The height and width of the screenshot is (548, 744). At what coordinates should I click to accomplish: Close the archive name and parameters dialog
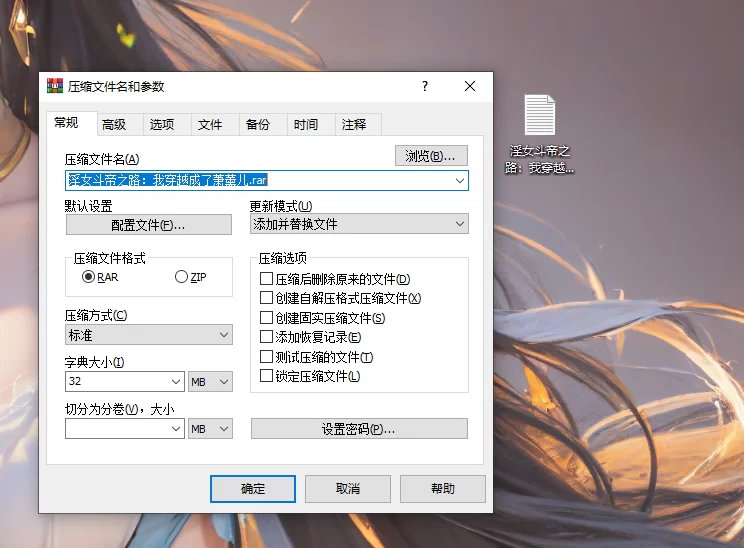[470, 86]
